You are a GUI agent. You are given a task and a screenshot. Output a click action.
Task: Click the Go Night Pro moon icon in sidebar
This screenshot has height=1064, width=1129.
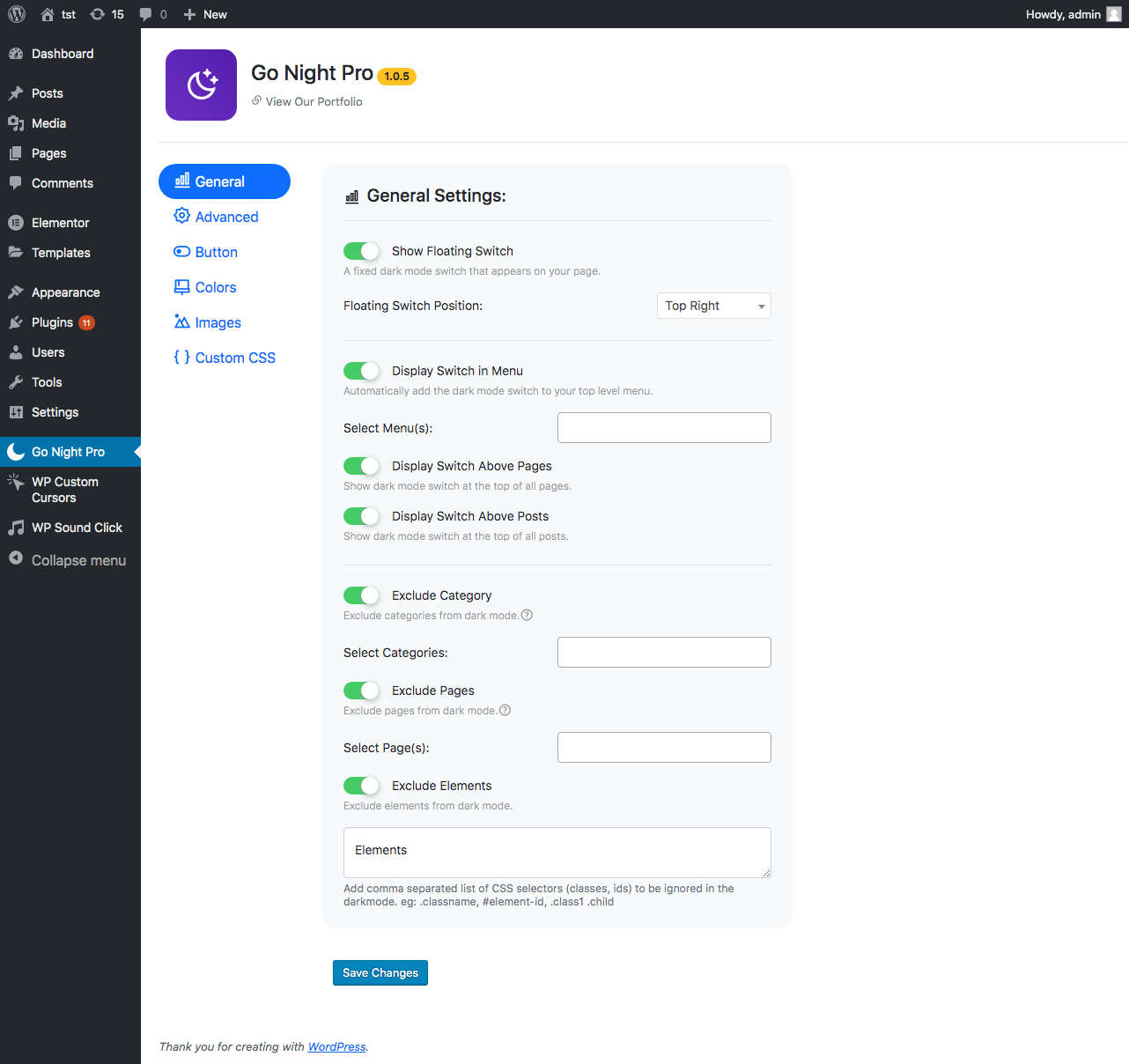pos(16,452)
